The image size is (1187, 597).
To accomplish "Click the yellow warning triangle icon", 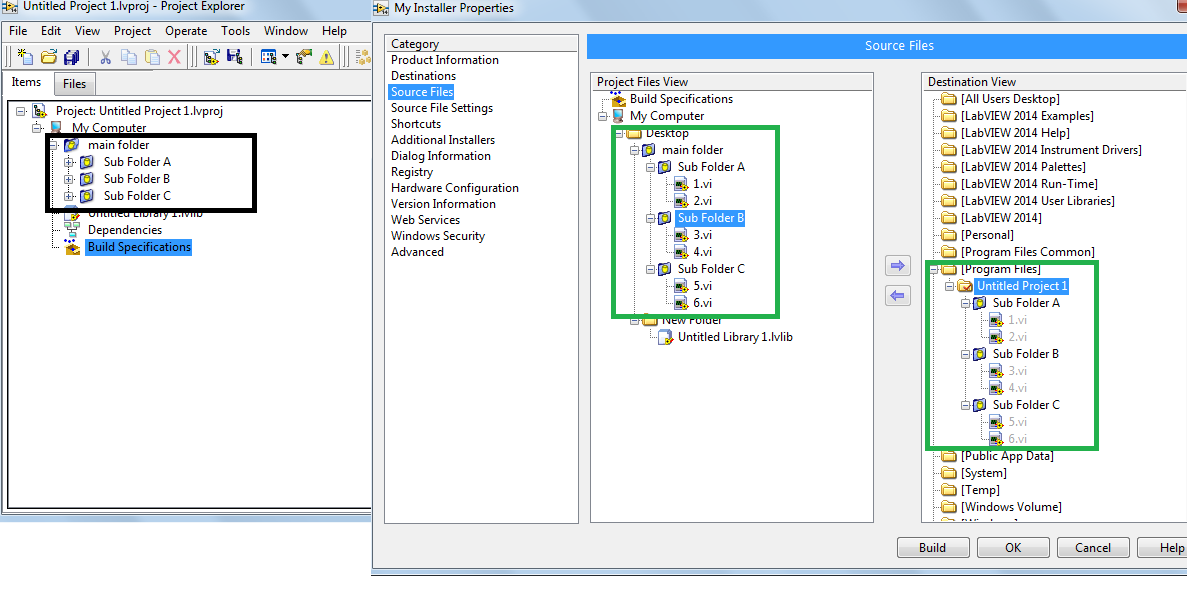I will point(327,57).
